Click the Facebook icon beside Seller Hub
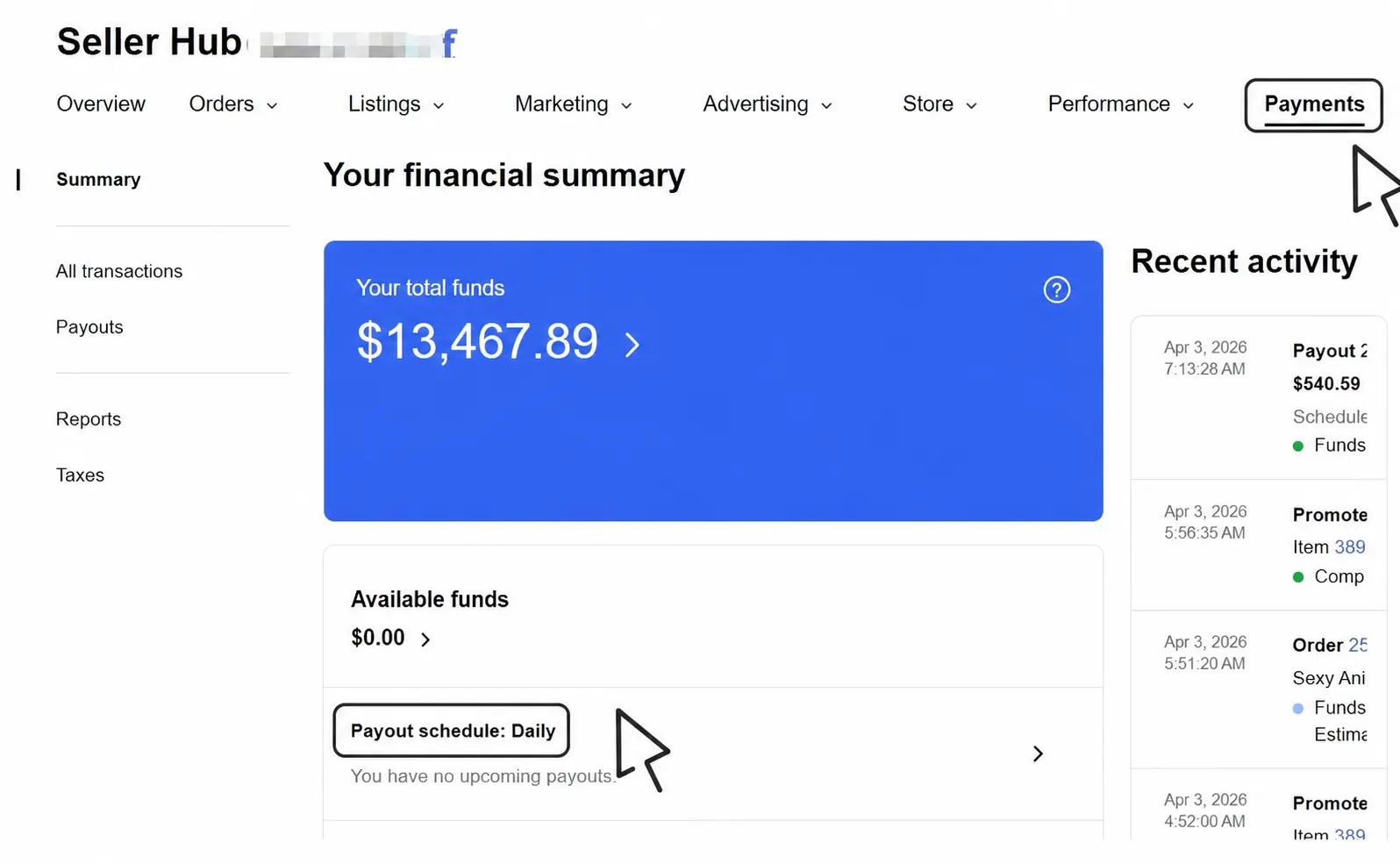Image resolution: width=1400 pixels, height=864 pixels. click(449, 42)
